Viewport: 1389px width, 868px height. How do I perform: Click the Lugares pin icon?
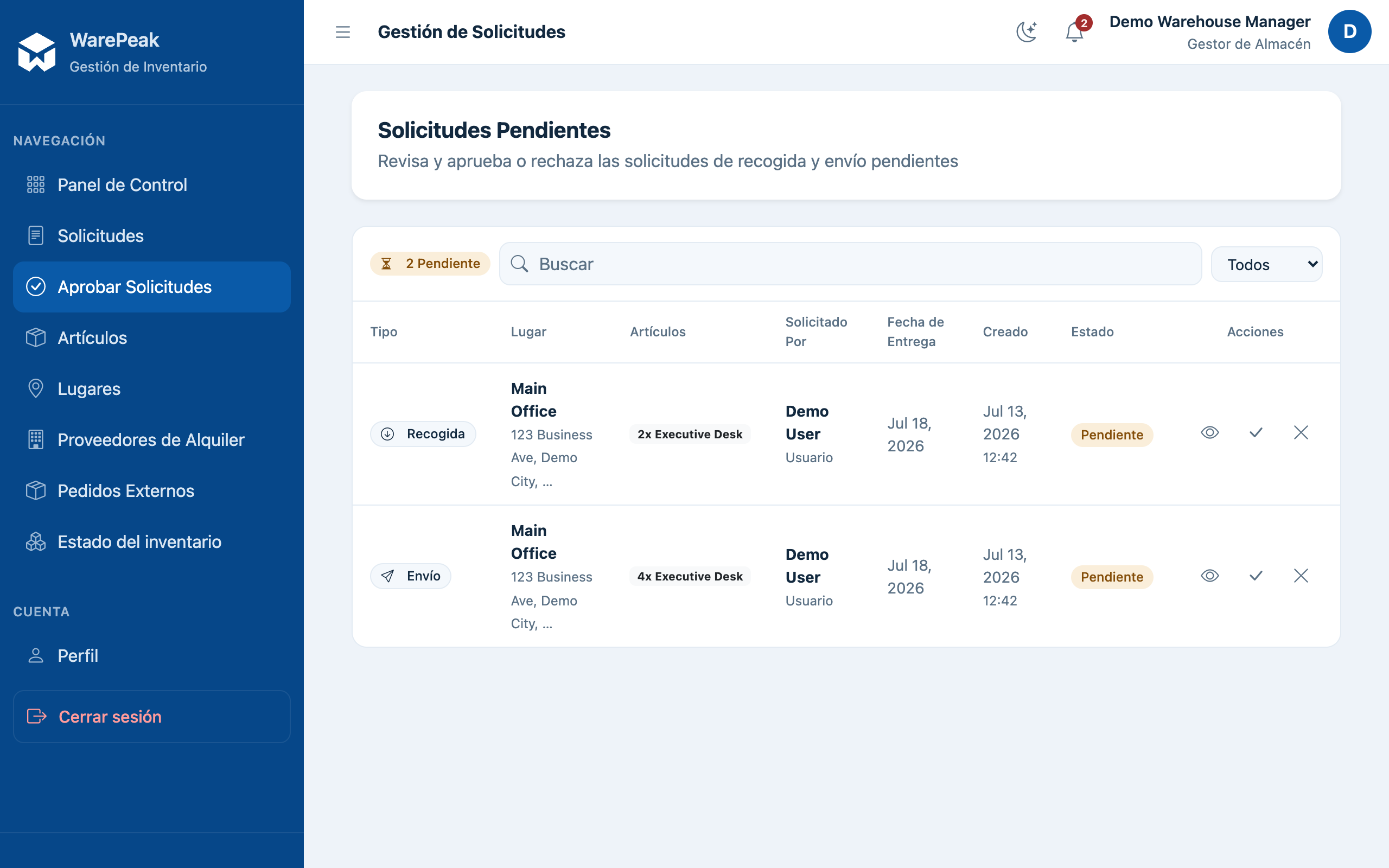(x=36, y=388)
